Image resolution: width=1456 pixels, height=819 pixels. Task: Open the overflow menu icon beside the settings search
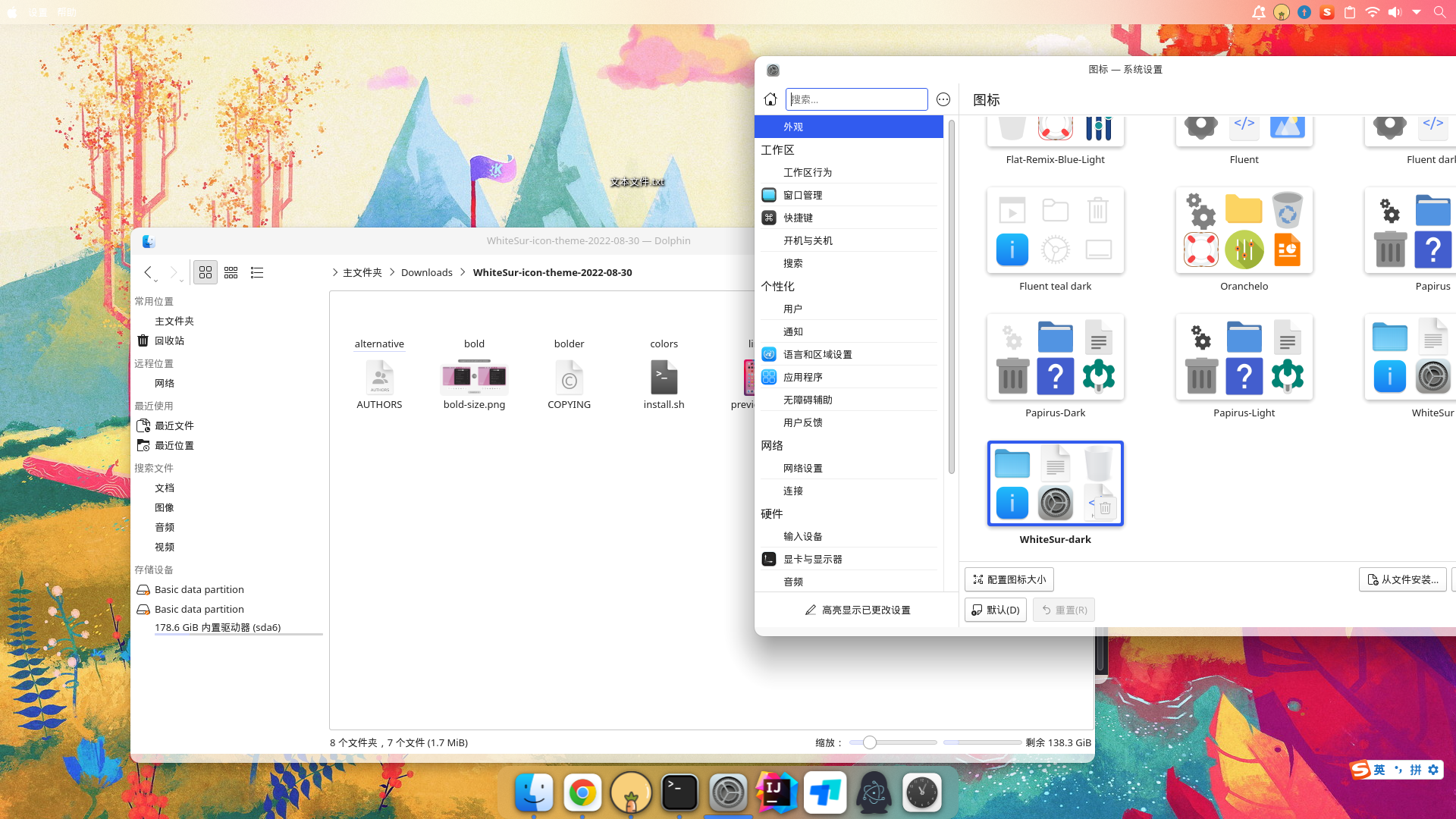click(x=943, y=99)
